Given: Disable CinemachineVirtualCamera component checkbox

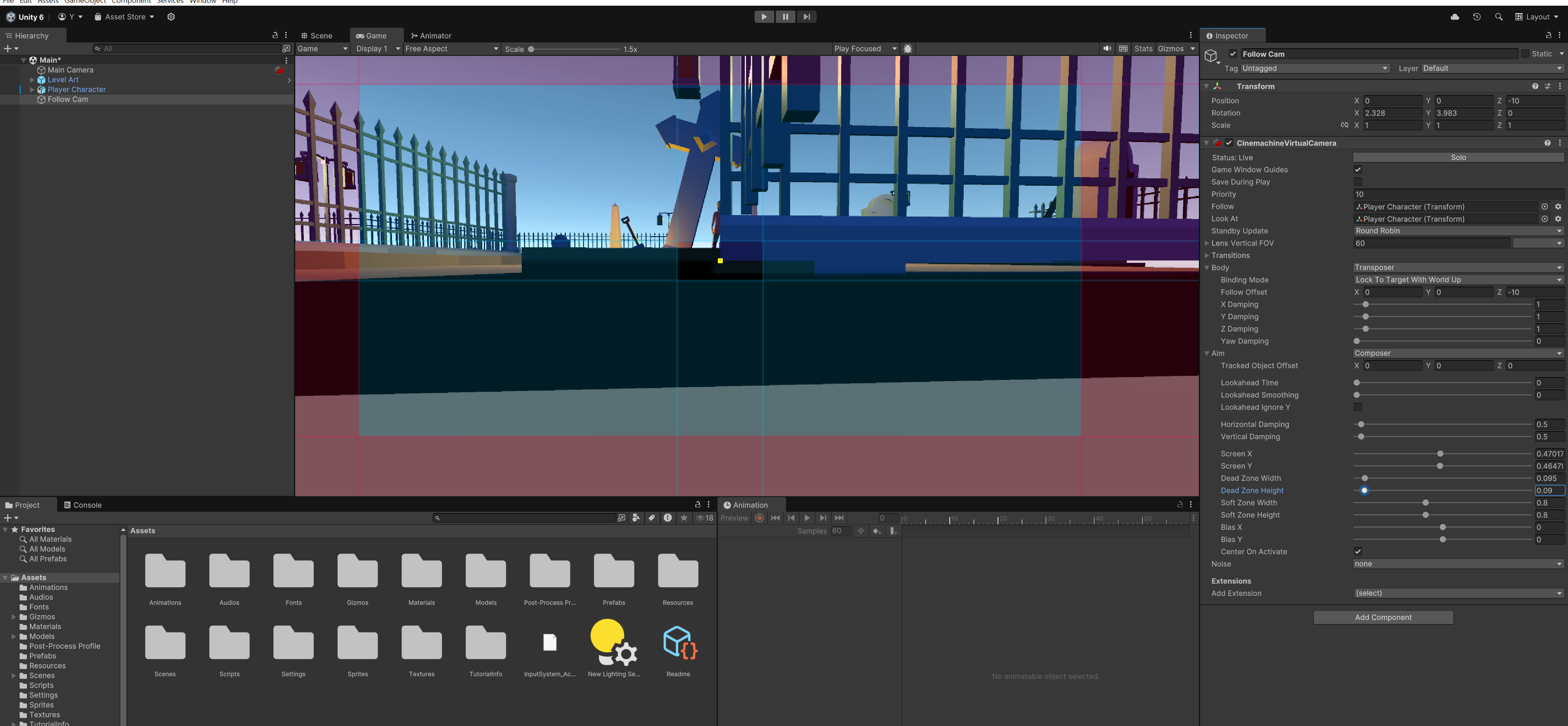Looking at the screenshot, I should tap(1229, 143).
